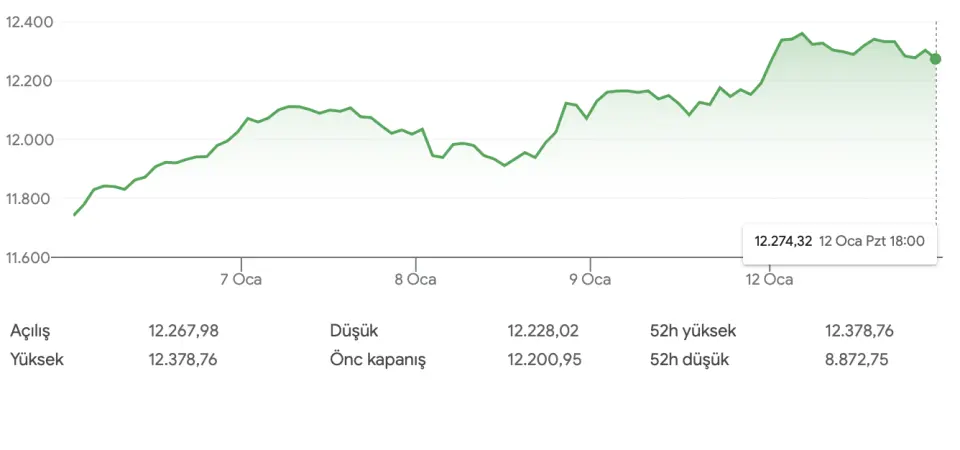Click the 12.400 y-axis label
960x450 pixels.
30,21
